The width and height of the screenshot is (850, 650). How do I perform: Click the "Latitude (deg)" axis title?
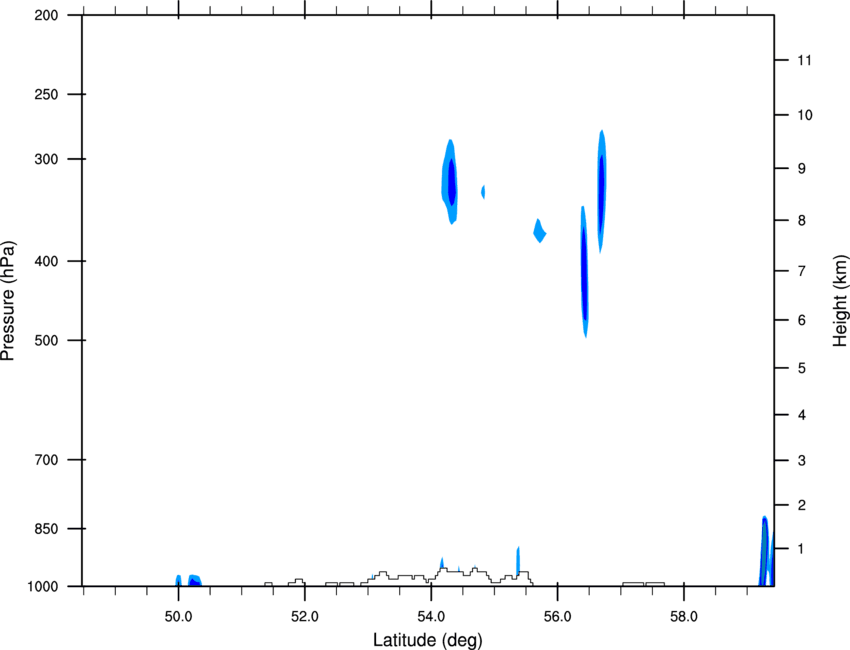tap(427, 640)
